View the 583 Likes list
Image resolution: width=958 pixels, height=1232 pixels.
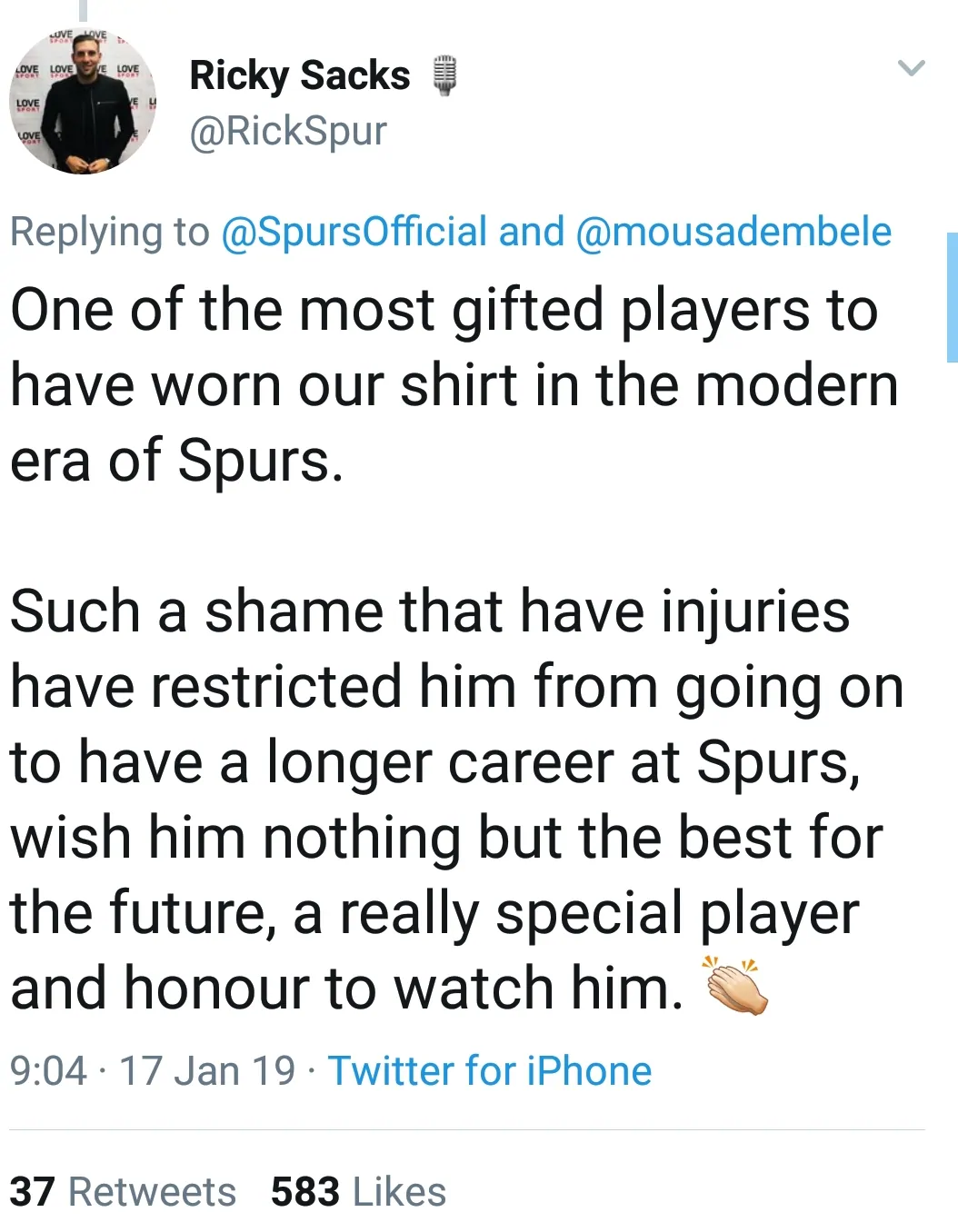[x=358, y=1191]
